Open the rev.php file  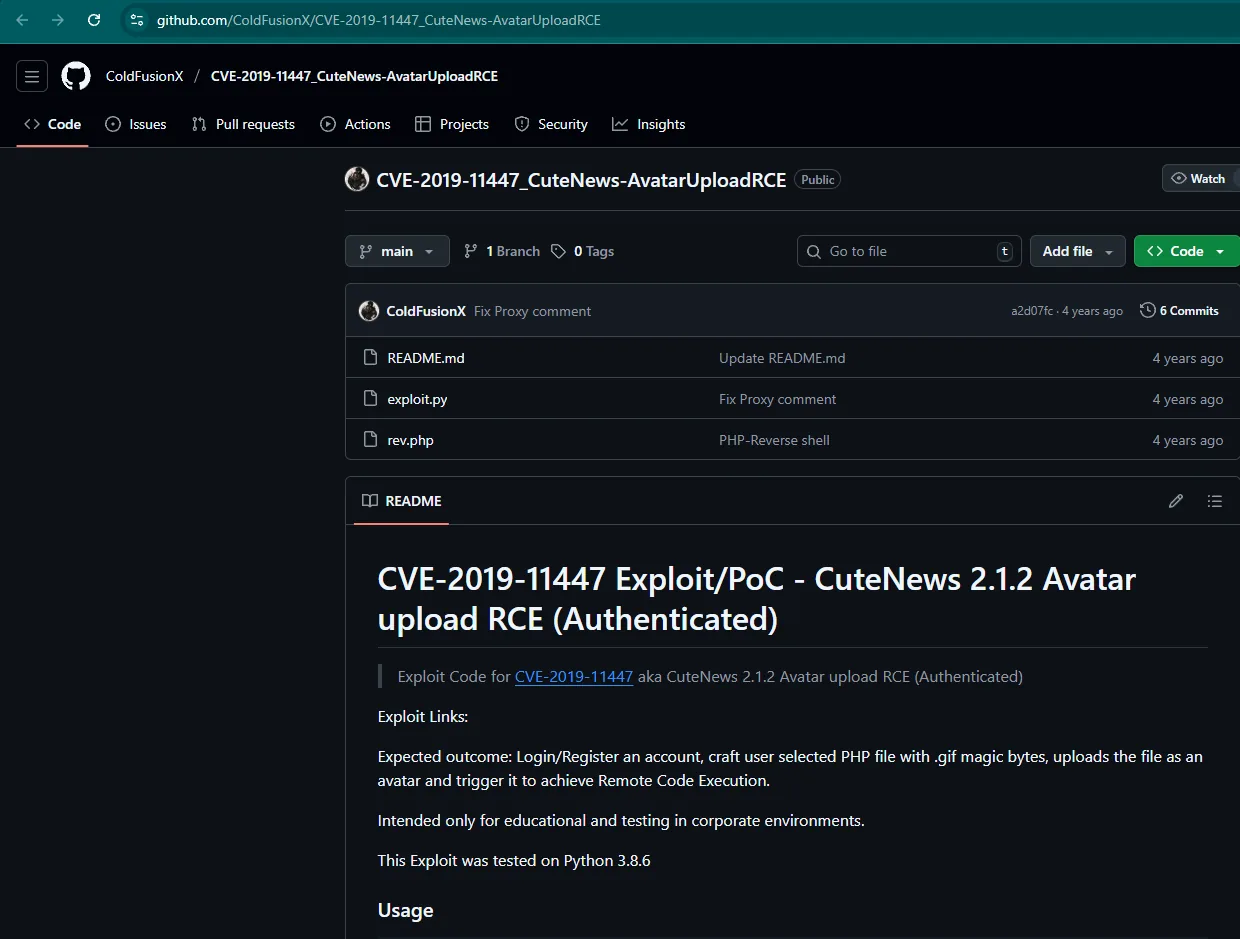click(410, 440)
